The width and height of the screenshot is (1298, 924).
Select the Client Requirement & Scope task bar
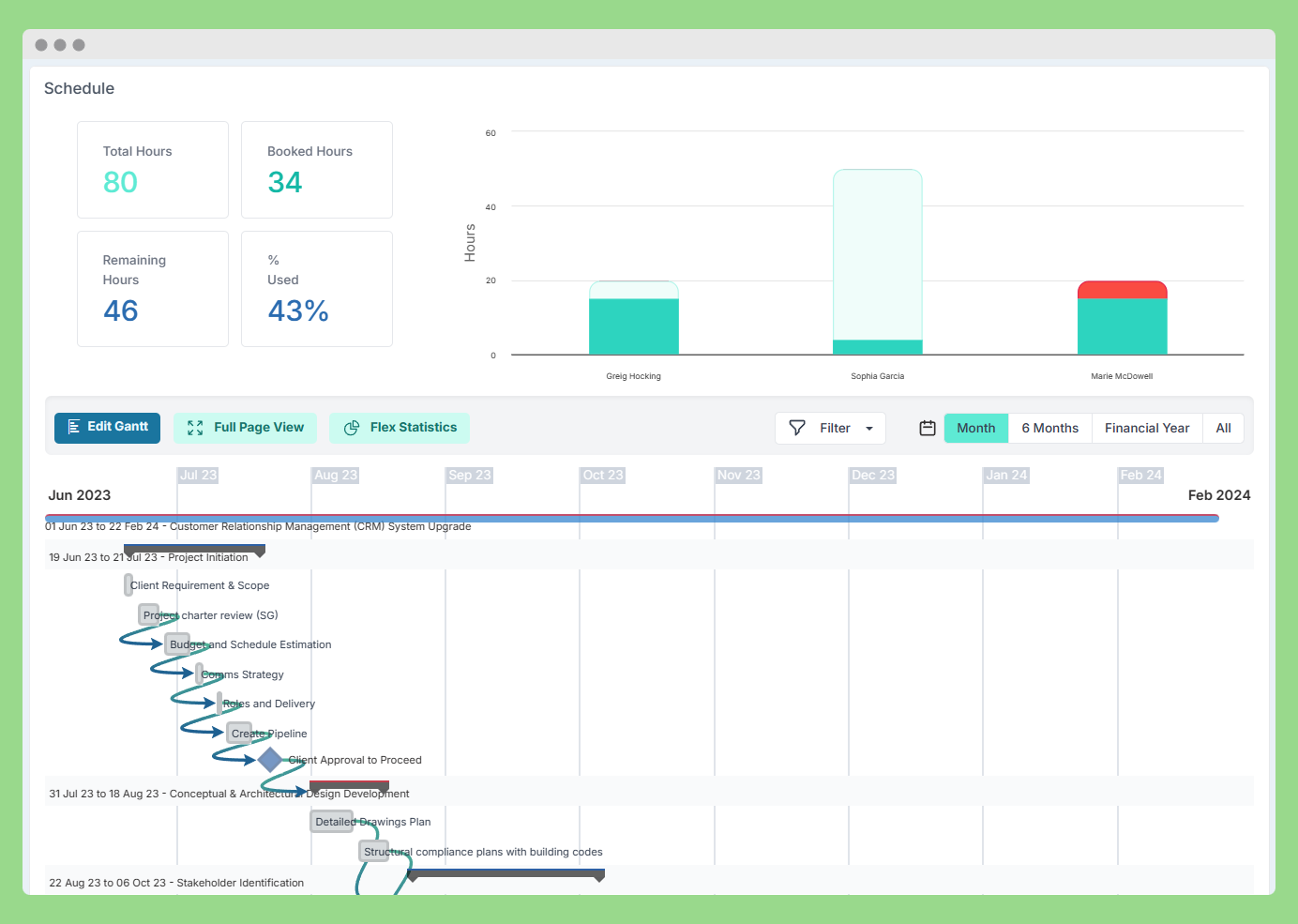click(x=128, y=584)
